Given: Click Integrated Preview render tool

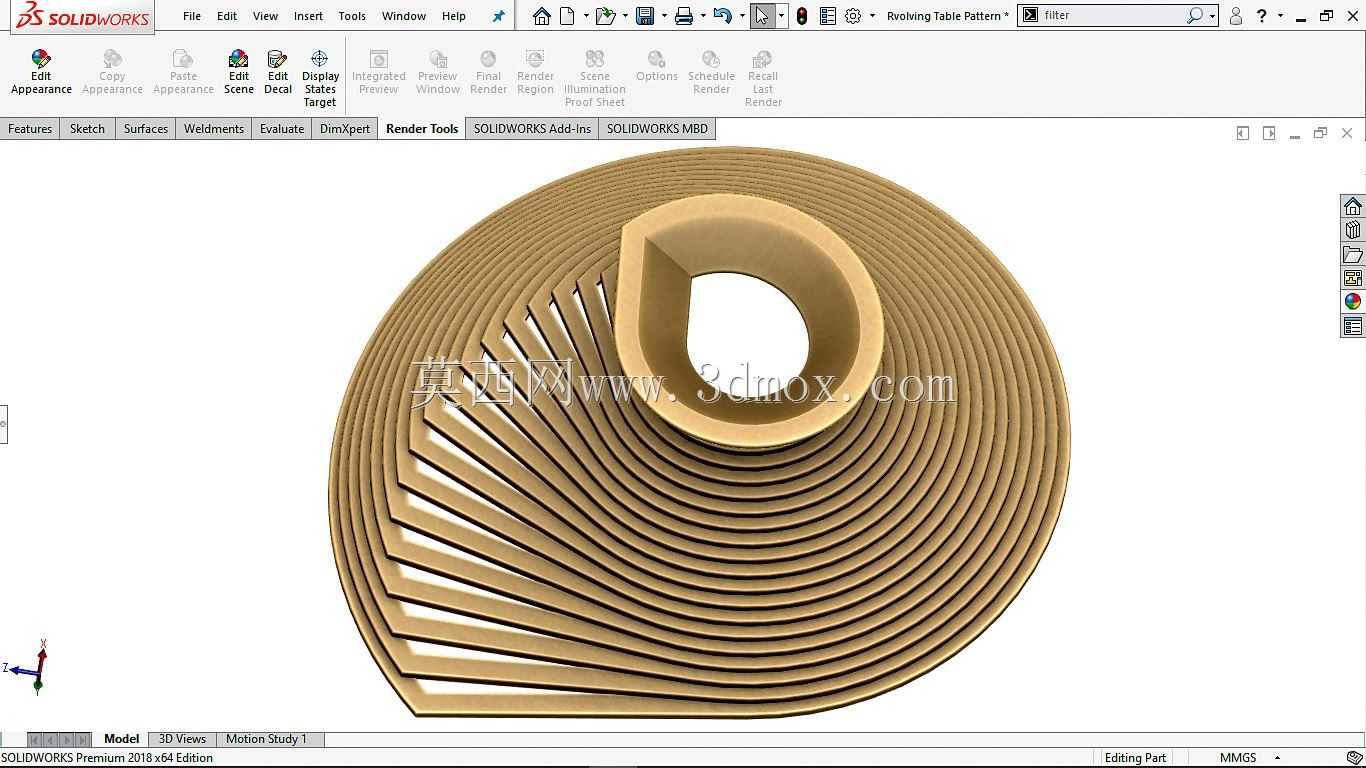Looking at the screenshot, I should point(378,72).
